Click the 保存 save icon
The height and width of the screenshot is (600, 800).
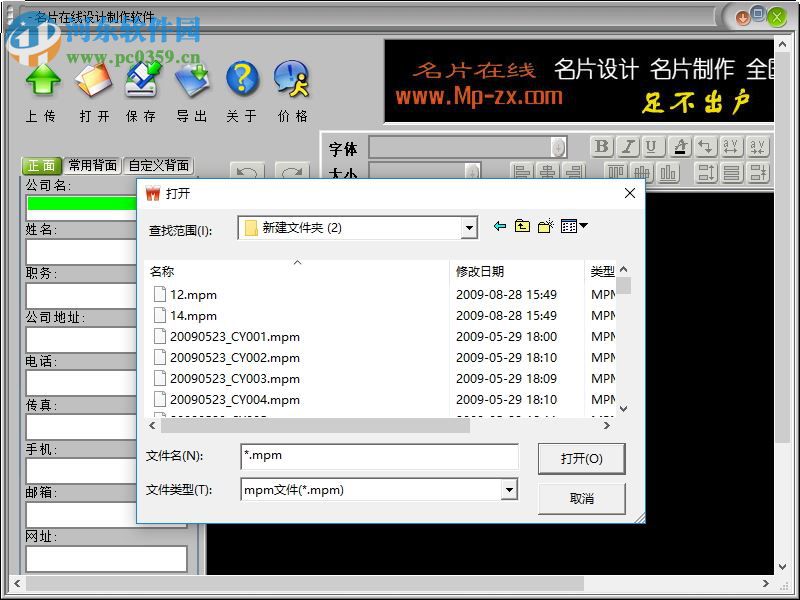pyautogui.click(x=142, y=80)
